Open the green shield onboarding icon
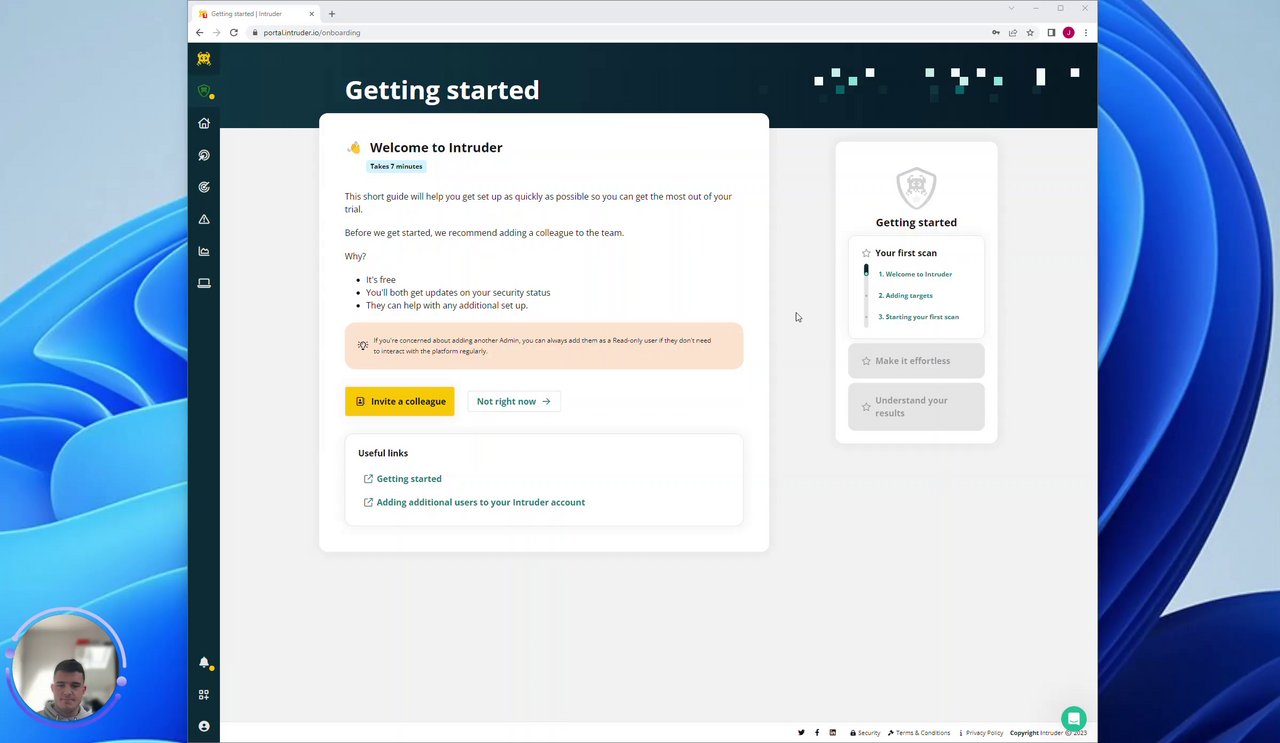 pos(204,91)
